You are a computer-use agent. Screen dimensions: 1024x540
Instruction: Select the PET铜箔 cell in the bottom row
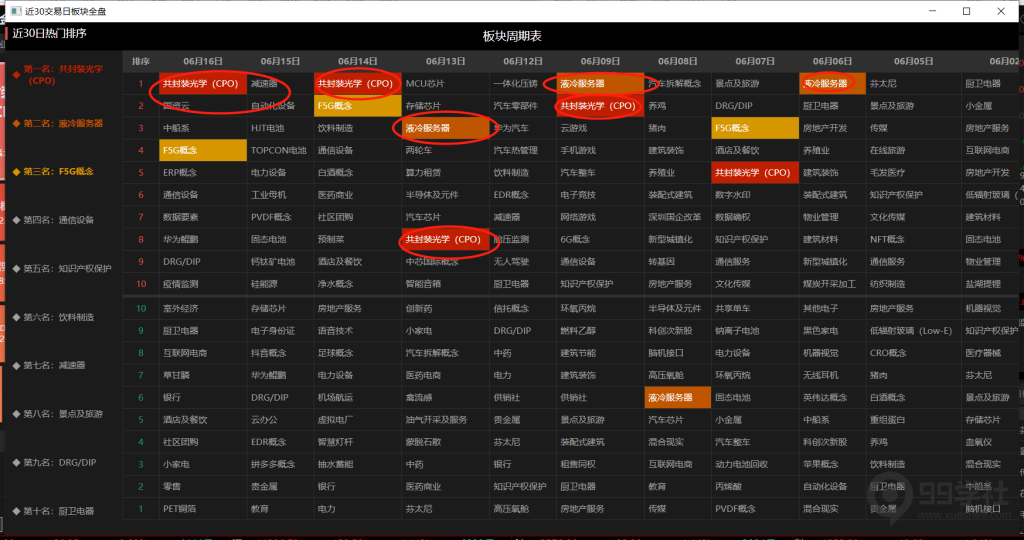pos(180,508)
